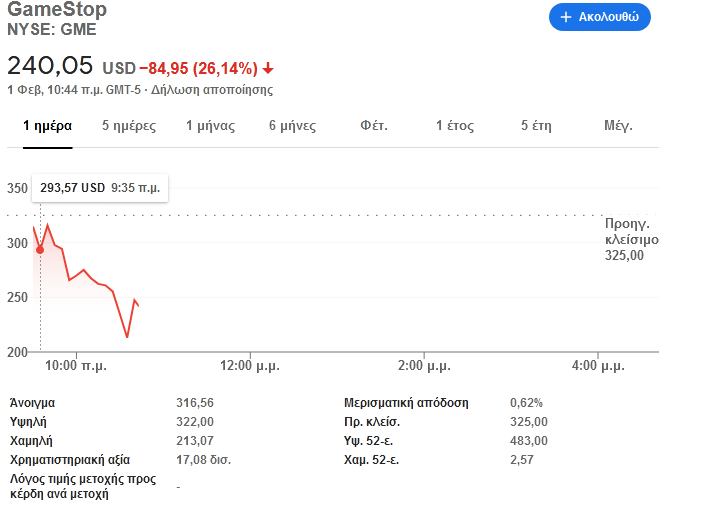708x515 pixels.
Task: Click the Προηγ. κλείσιμο 325,00 chart label
Action: tap(632, 240)
